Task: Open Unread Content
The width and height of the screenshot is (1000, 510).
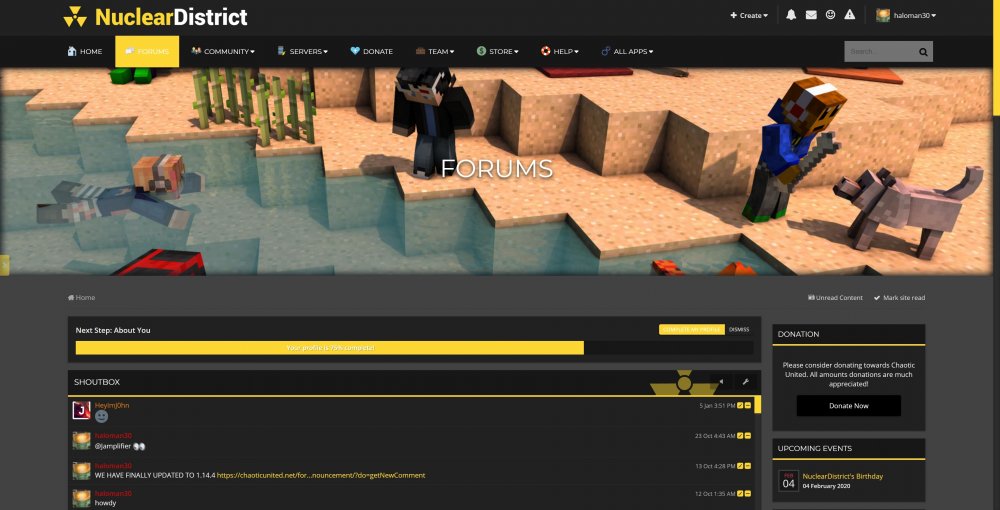Action: pyautogui.click(x=835, y=298)
